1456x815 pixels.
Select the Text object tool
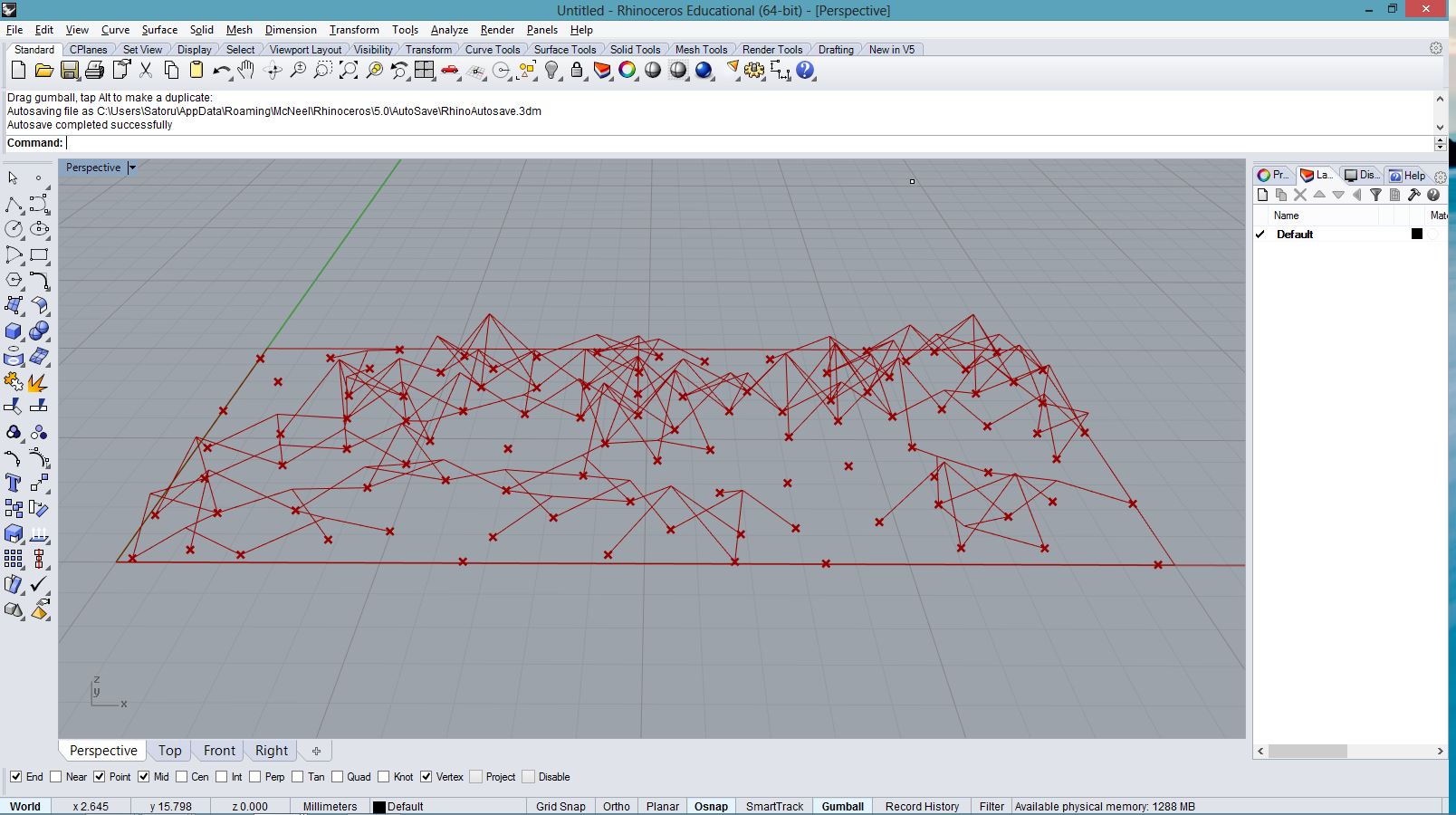click(14, 484)
